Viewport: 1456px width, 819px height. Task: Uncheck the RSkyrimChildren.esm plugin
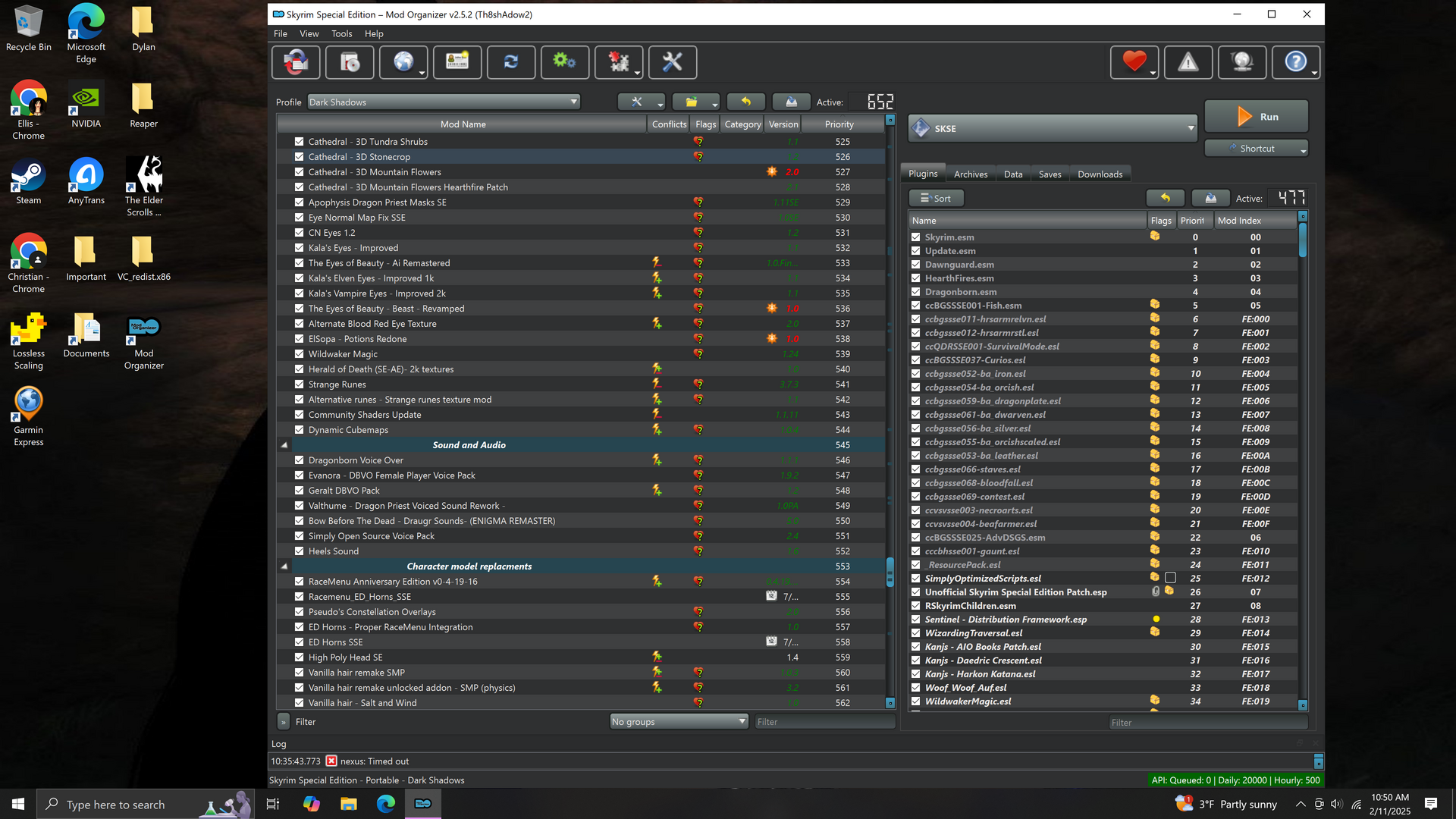pyautogui.click(x=915, y=606)
